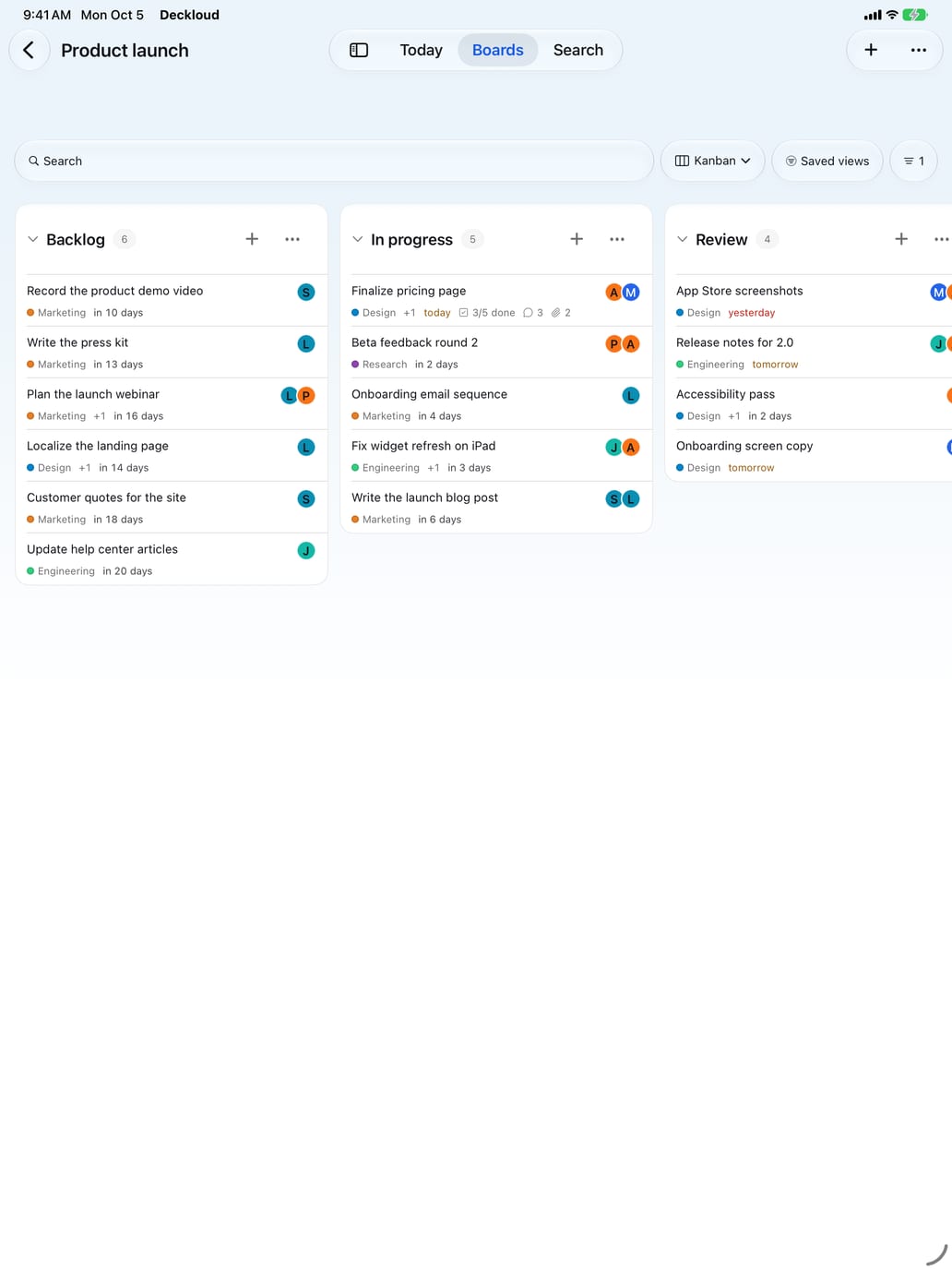The image size is (952, 1270).
Task: Click P avatar on Beta feedback round 2
Action: tap(613, 343)
